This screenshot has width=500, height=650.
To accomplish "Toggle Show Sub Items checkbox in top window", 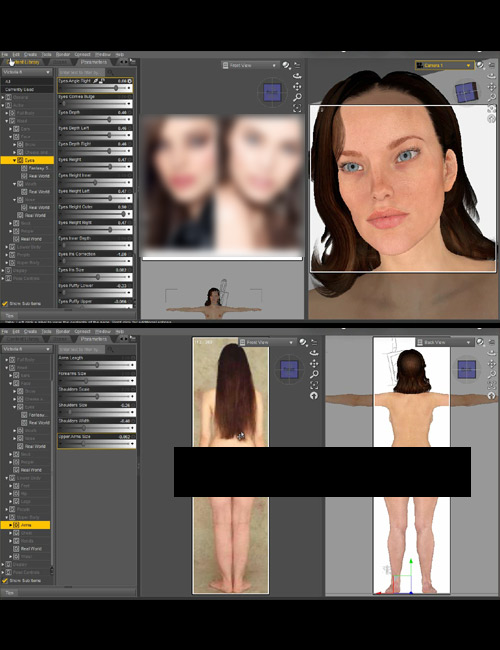I will point(5,303).
